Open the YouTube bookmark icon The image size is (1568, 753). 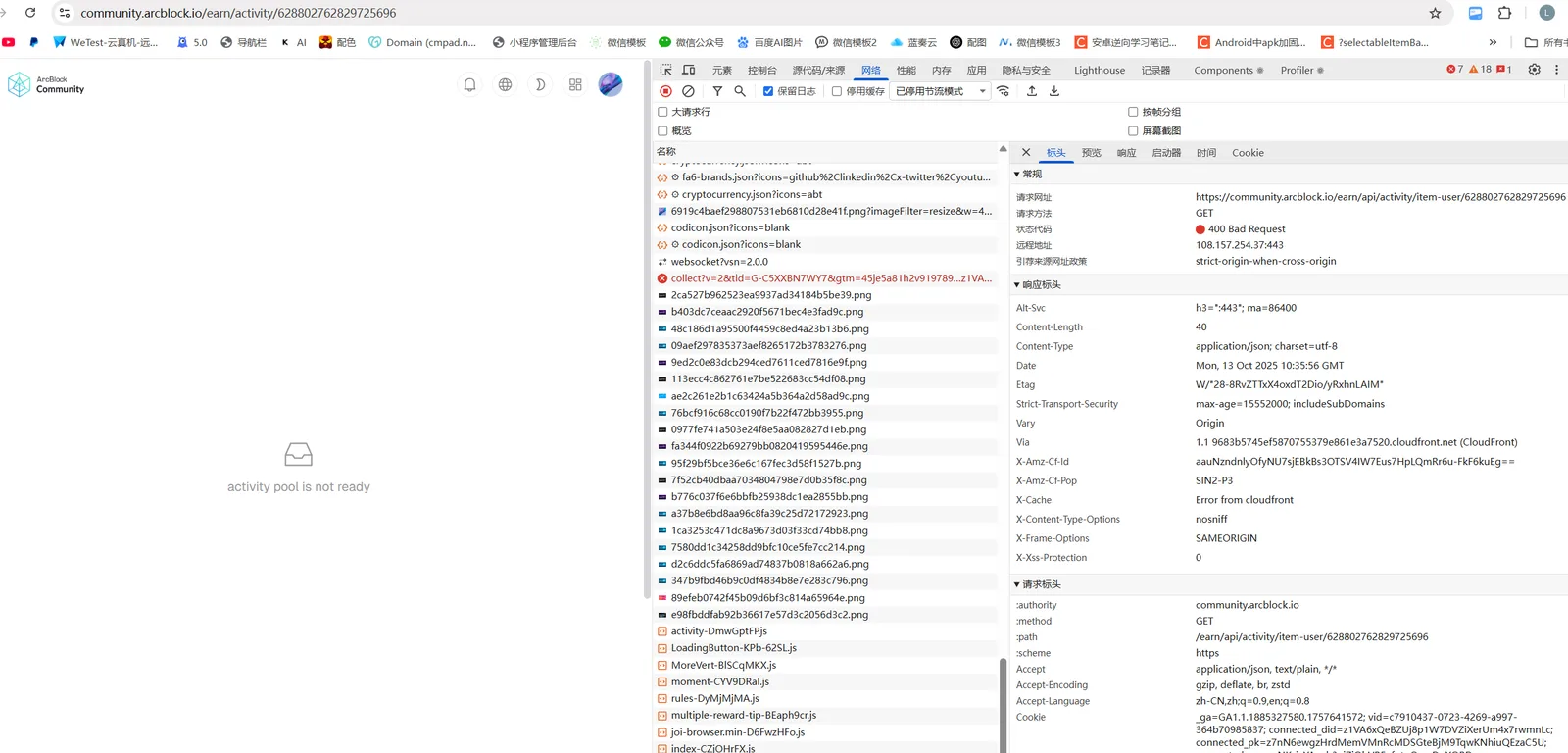[x=9, y=42]
